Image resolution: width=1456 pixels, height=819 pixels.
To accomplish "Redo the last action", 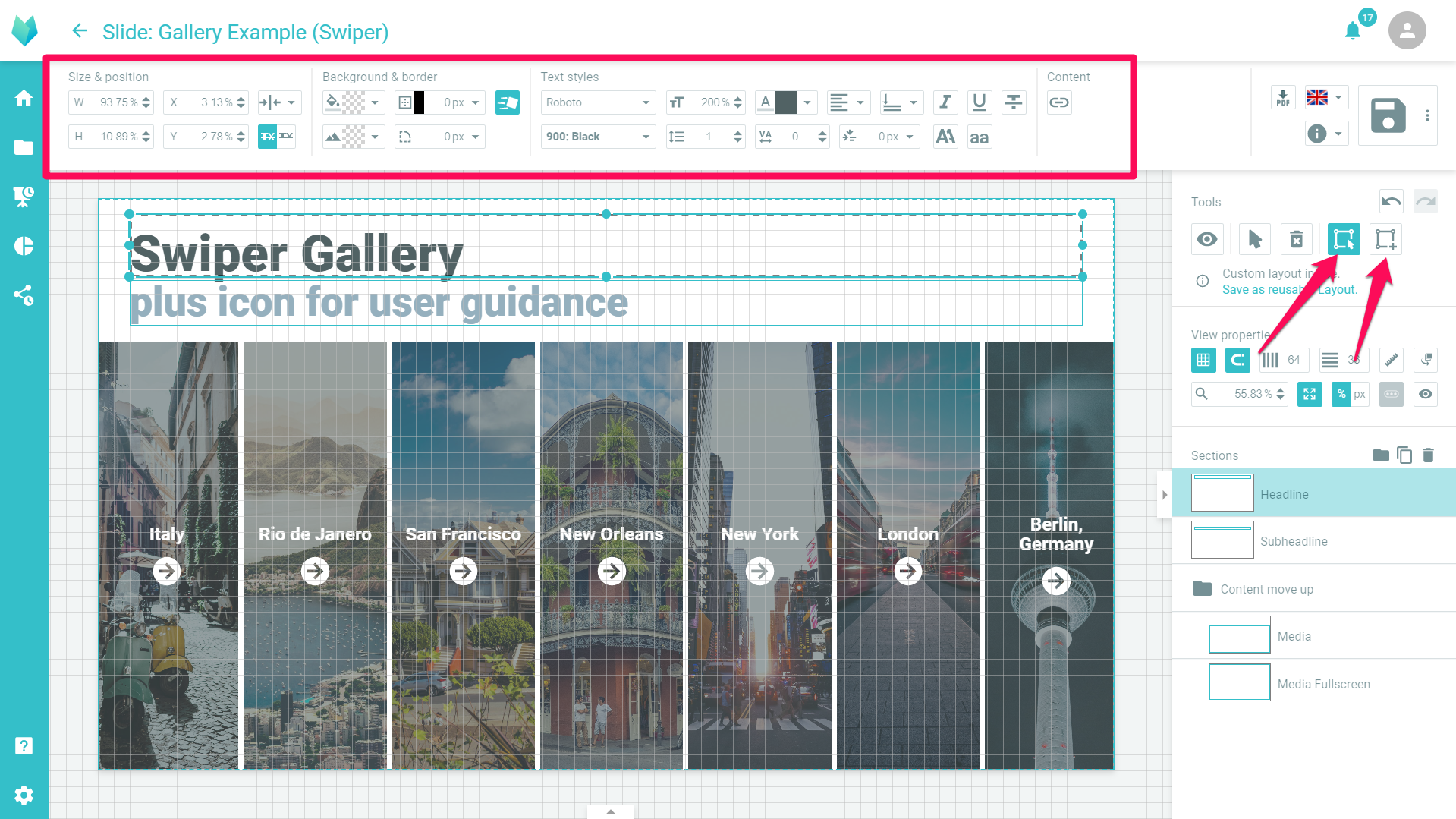I will click(x=1426, y=202).
